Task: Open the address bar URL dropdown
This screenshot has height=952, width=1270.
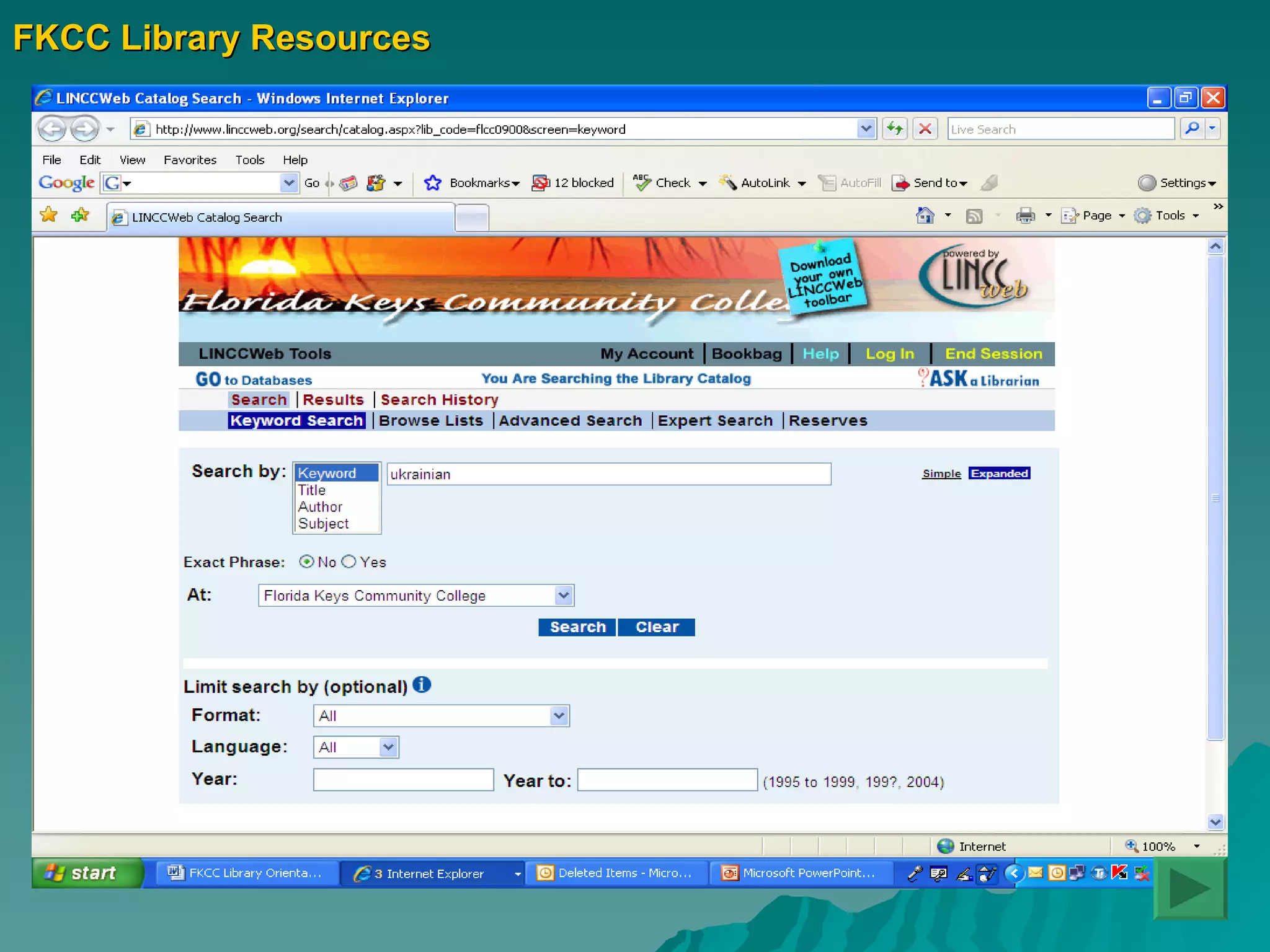Action: click(866, 129)
